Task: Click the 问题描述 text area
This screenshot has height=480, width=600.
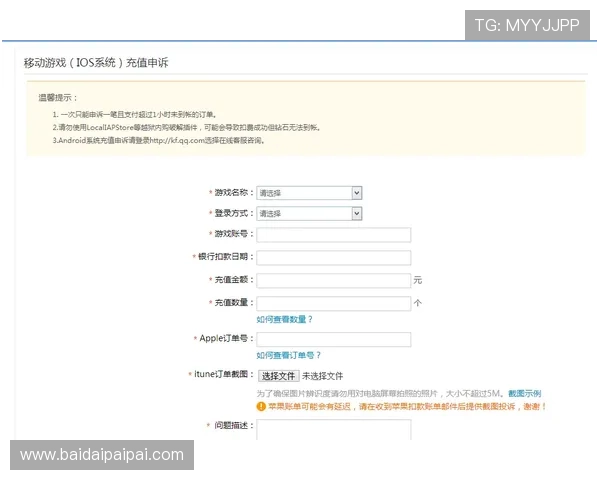Action: tap(334, 430)
